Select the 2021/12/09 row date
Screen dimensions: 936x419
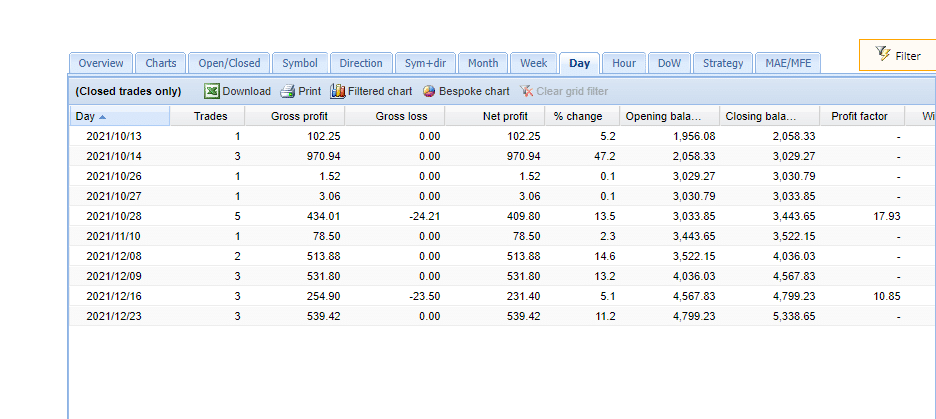[114, 276]
